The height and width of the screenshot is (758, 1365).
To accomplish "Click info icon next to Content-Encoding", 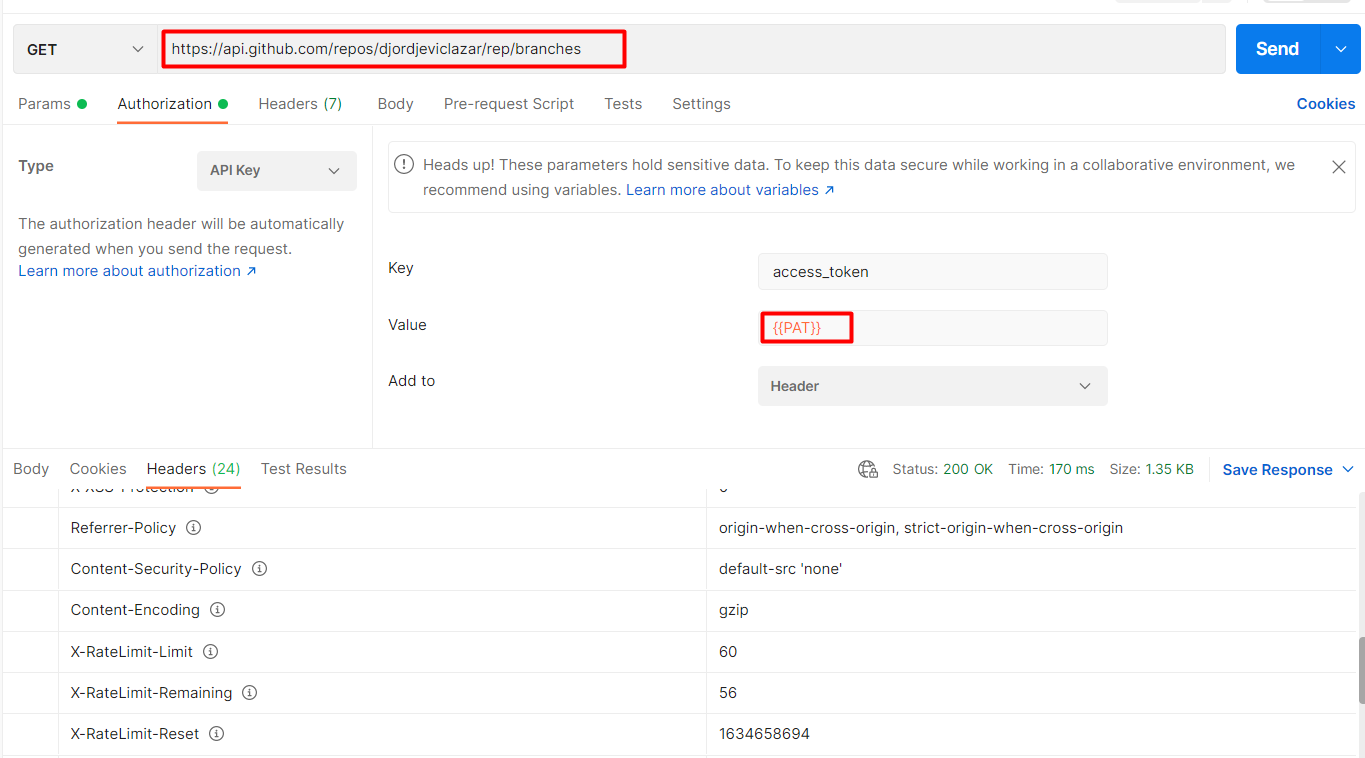I will click(217, 610).
